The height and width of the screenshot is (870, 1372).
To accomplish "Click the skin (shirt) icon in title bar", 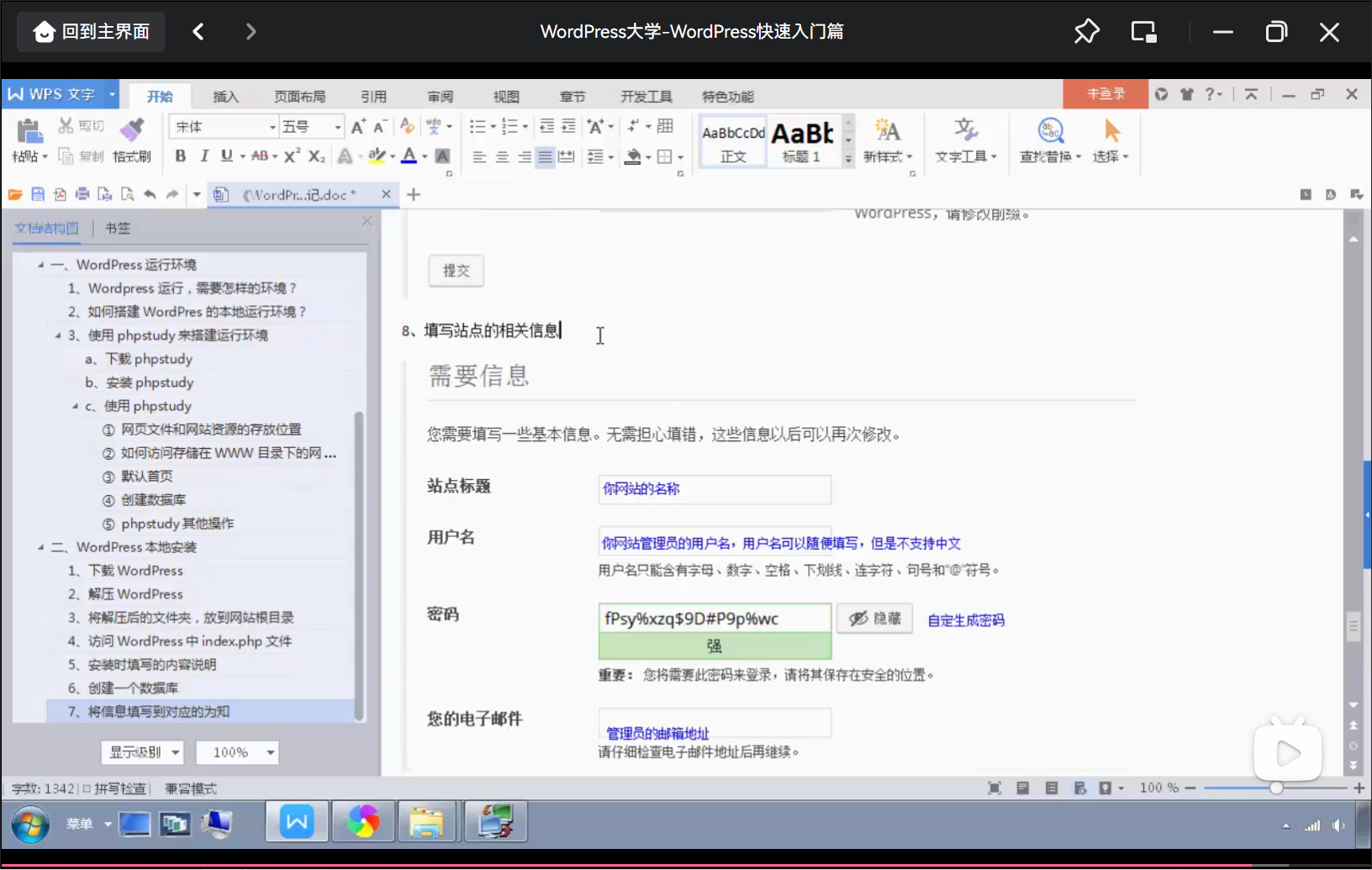I will [x=1186, y=94].
